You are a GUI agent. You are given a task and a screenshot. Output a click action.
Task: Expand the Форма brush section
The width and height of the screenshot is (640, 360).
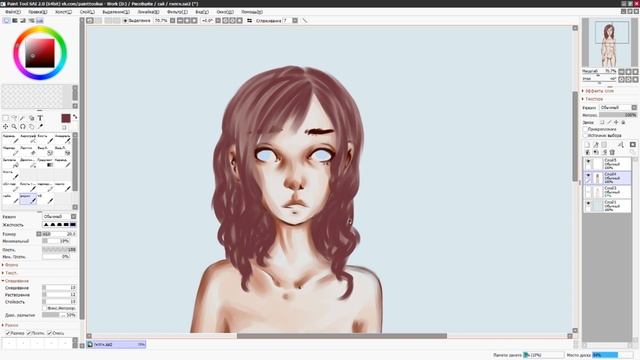[x=10, y=265]
